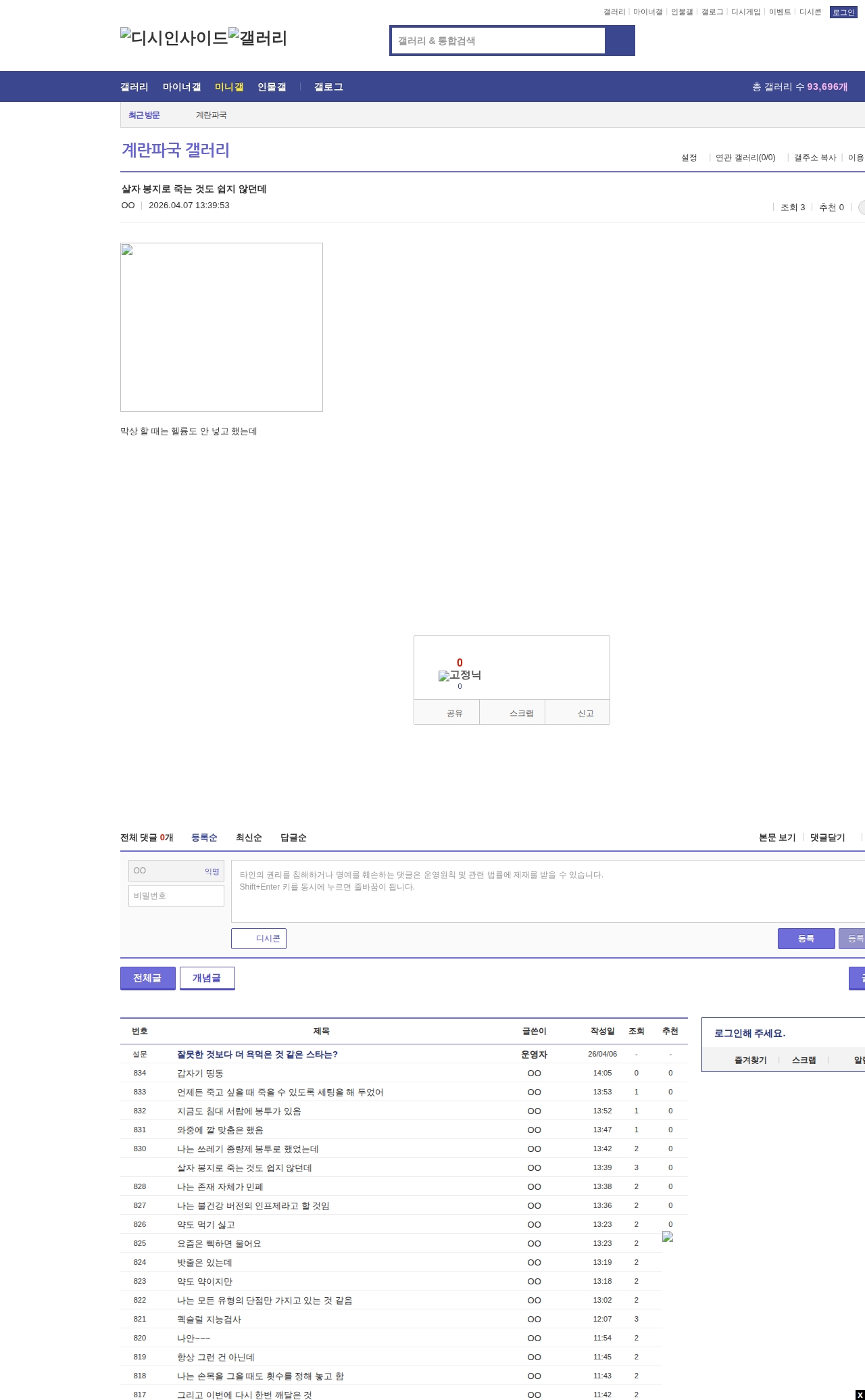The width and height of the screenshot is (865, 1400).
Task: Sort comments by 최신순
Action: (x=249, y=838)
